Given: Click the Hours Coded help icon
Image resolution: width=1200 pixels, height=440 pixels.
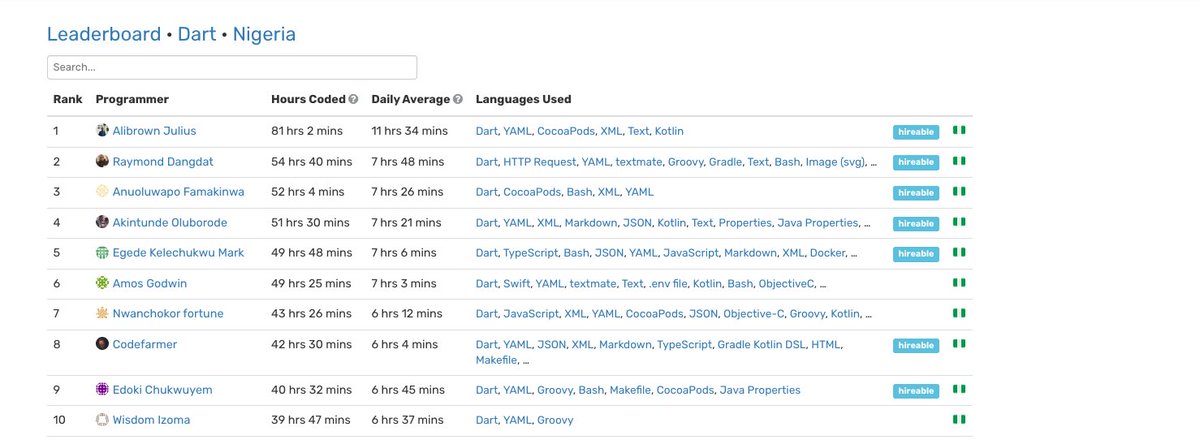Looking at the screenshot, I should pos(353,100).
